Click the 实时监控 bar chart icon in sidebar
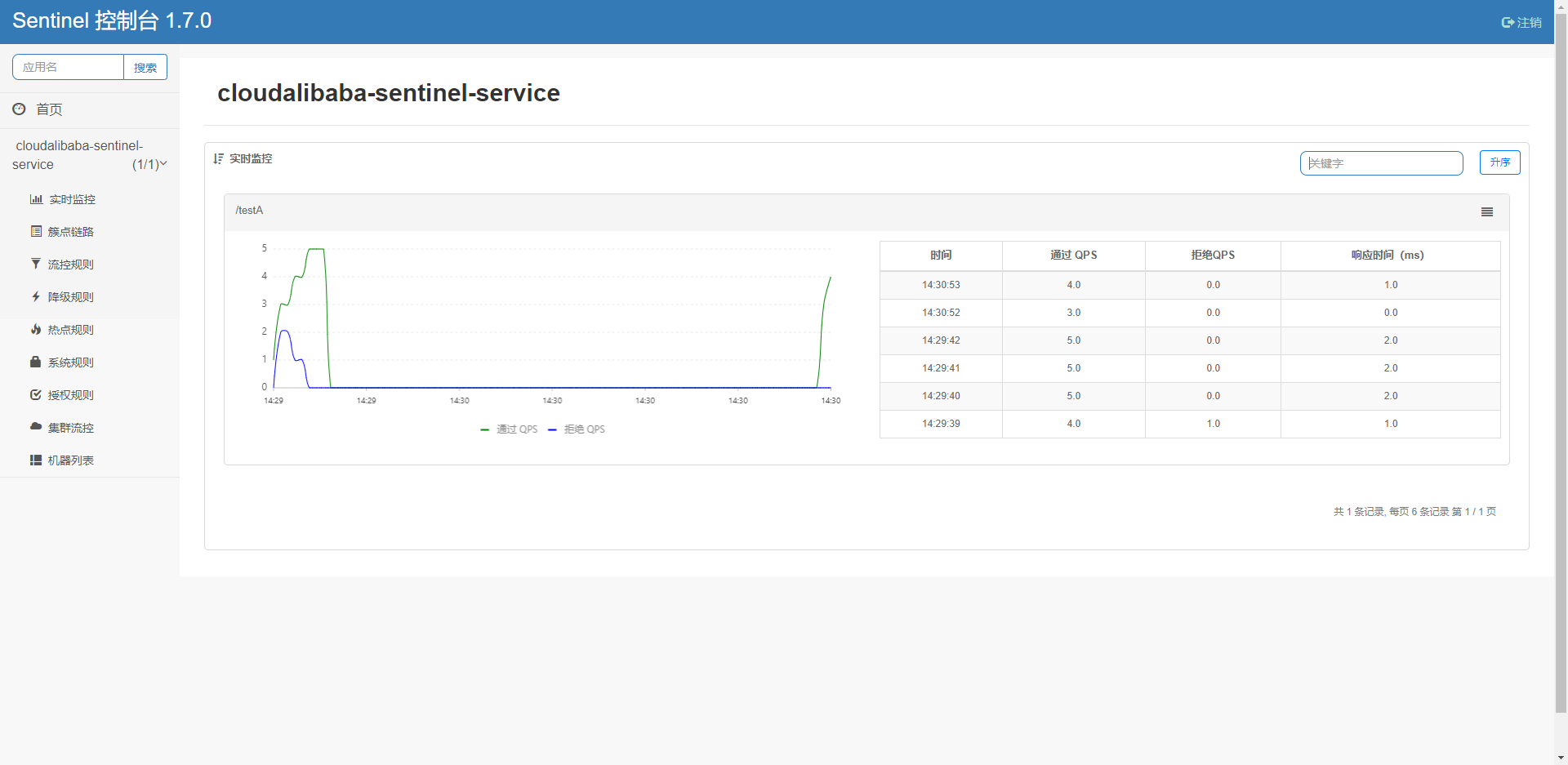 pos(36,199)
